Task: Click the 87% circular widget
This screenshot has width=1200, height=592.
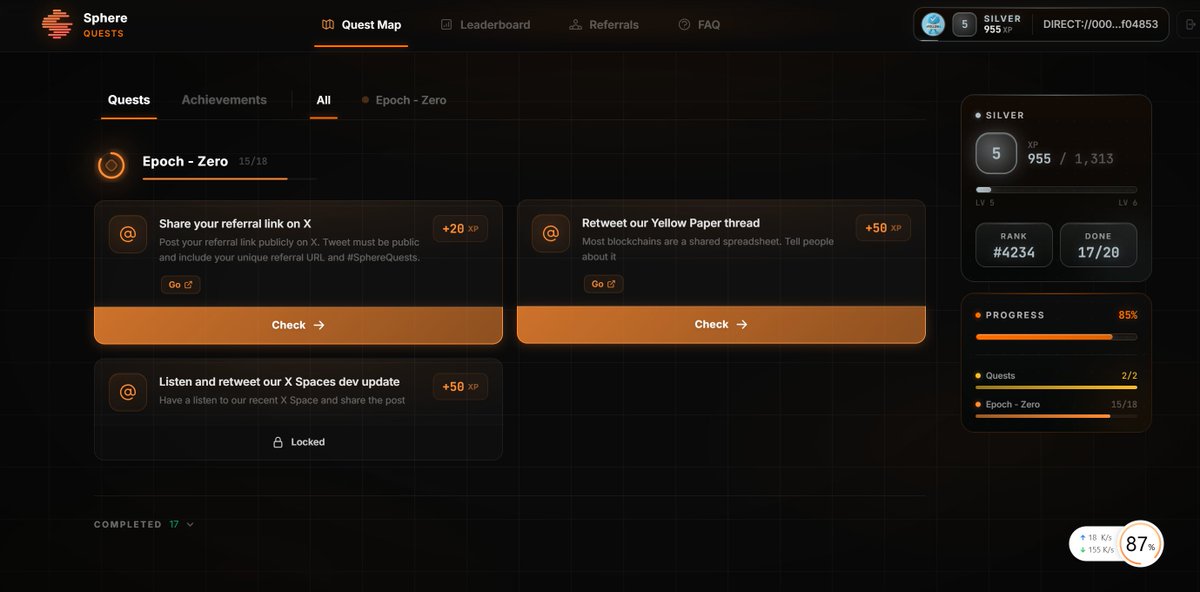Action: [1139, 545]
